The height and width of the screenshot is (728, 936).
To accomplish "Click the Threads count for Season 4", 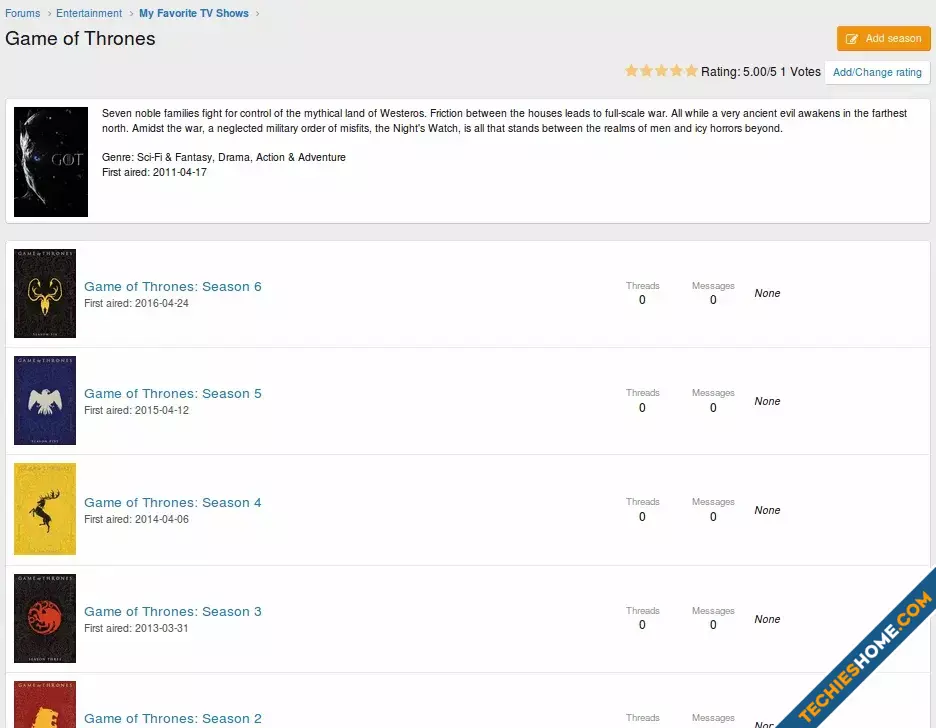I will click(642, 517).
